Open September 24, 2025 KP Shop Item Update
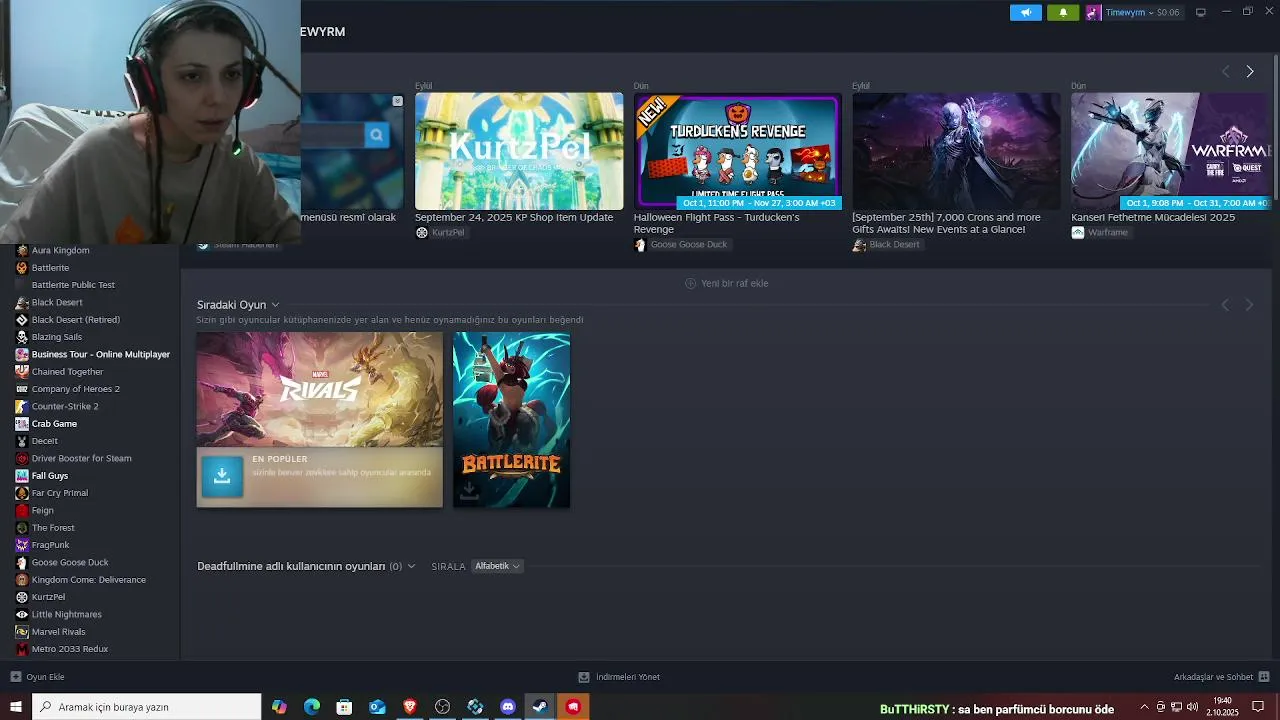 click(514, 217)
